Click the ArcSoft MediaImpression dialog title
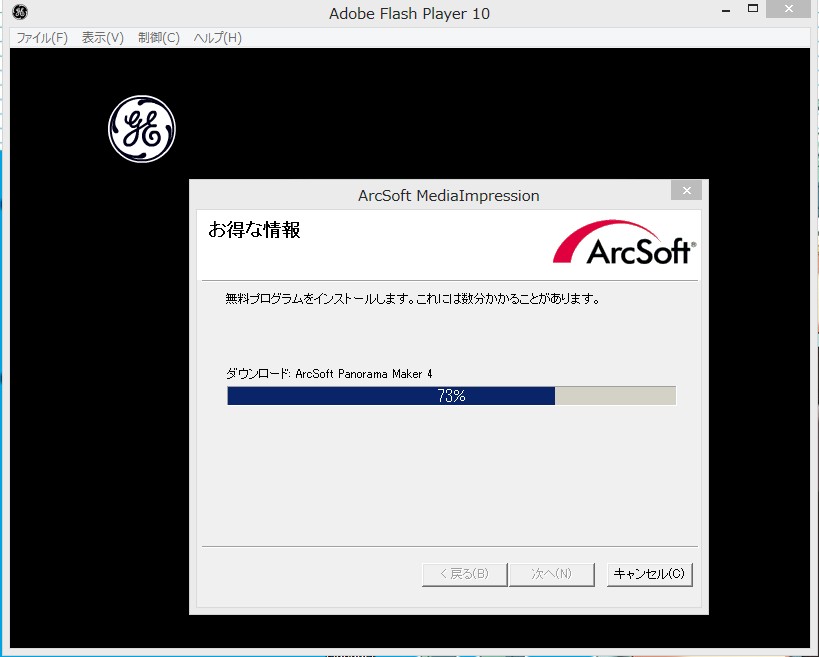Image resolution: width=819 pixels, height=657 pixels. tap(449, 195)
